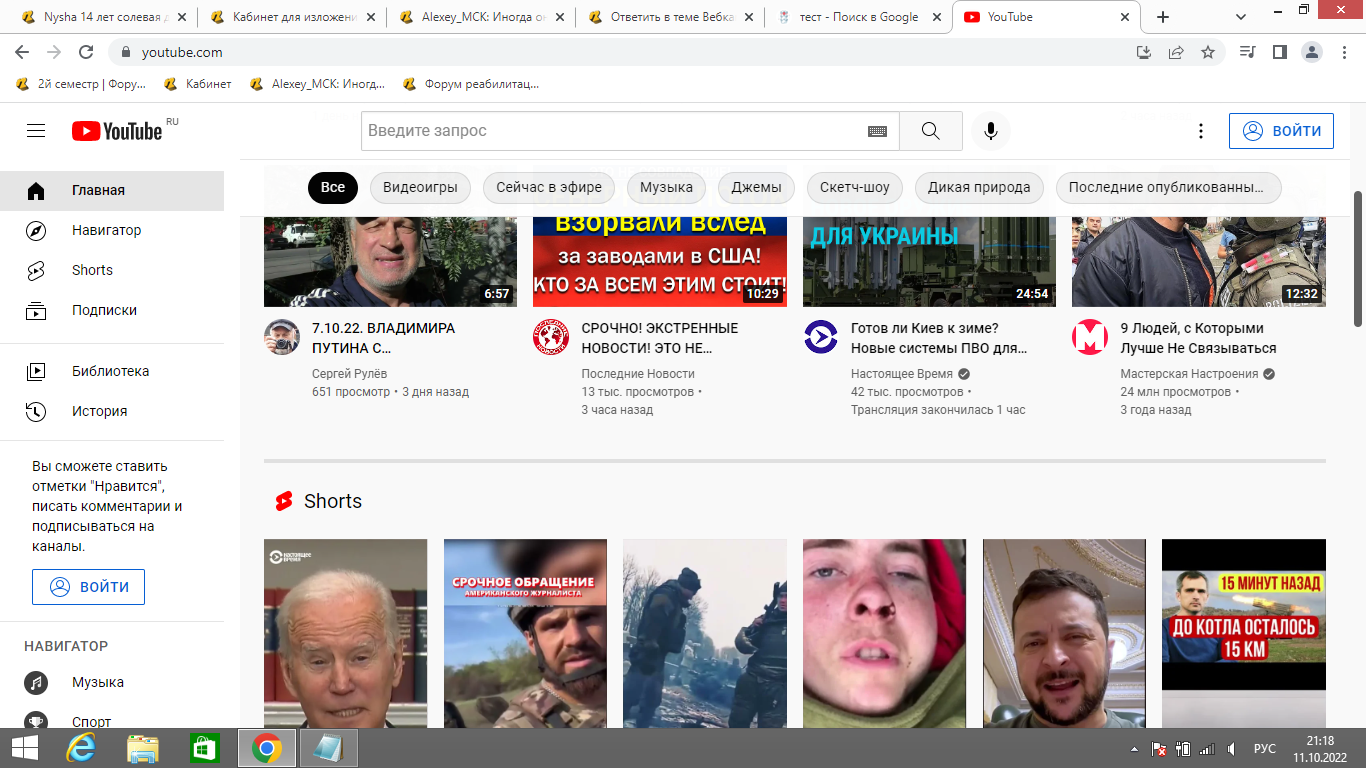Select the Последние опубликованные chip

click(x=1169, y=187)
